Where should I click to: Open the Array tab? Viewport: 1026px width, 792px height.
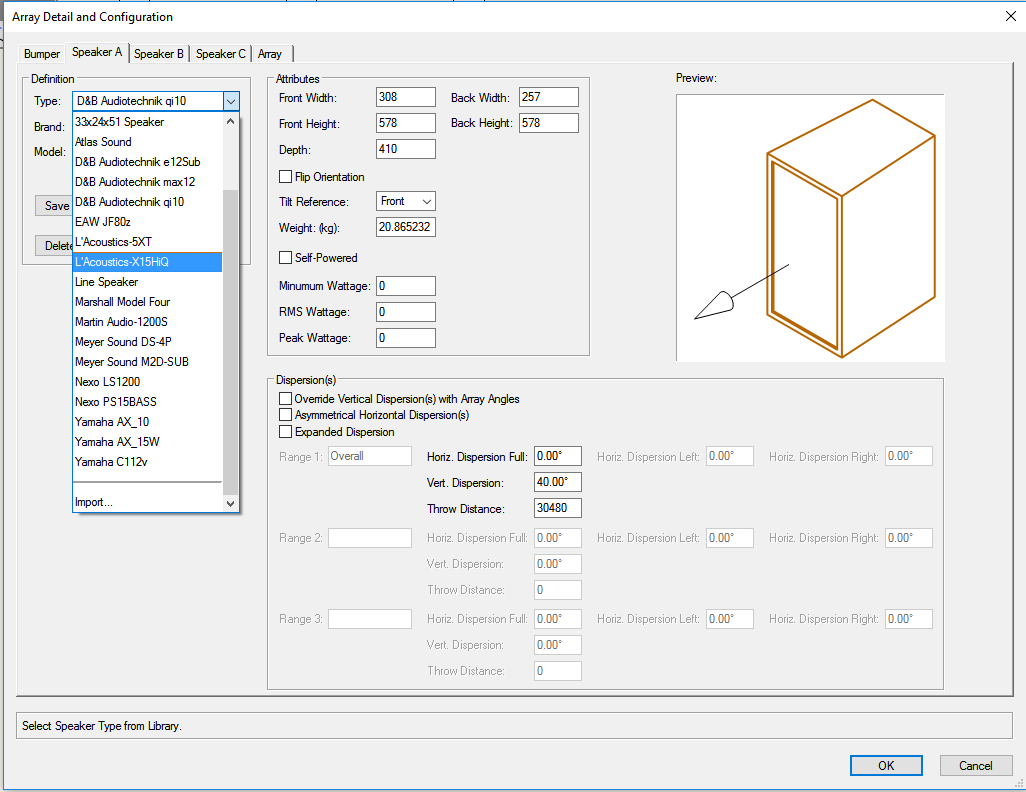[x=270, y=54]
